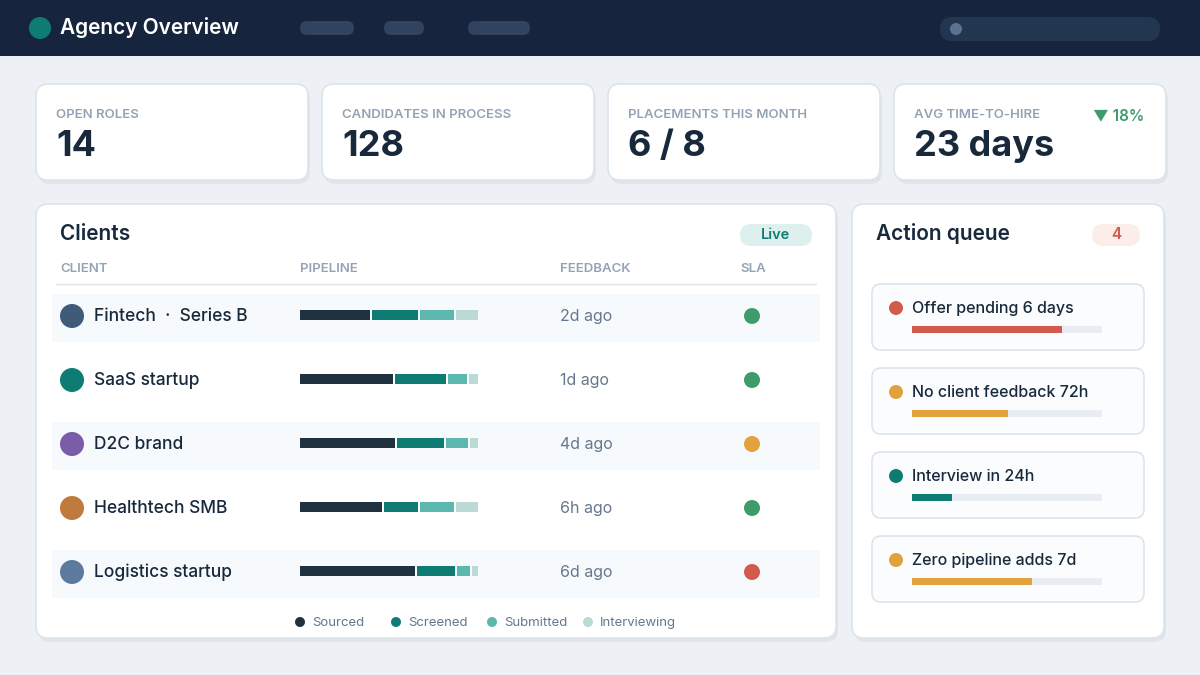The image size is (1200, 675).
Task: Click the D2C brand amber SLA dot
Action: tap(752, 444)
